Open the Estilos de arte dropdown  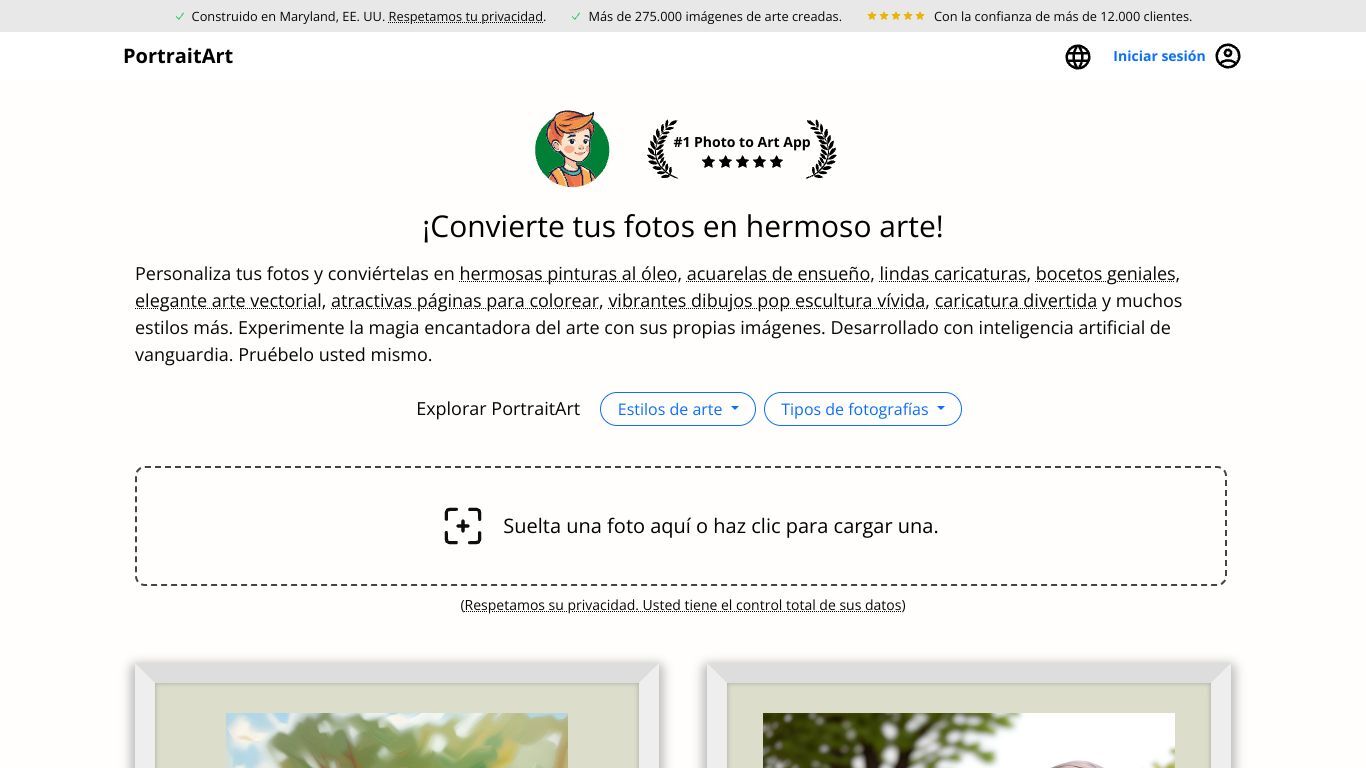[x=678, y=409]
